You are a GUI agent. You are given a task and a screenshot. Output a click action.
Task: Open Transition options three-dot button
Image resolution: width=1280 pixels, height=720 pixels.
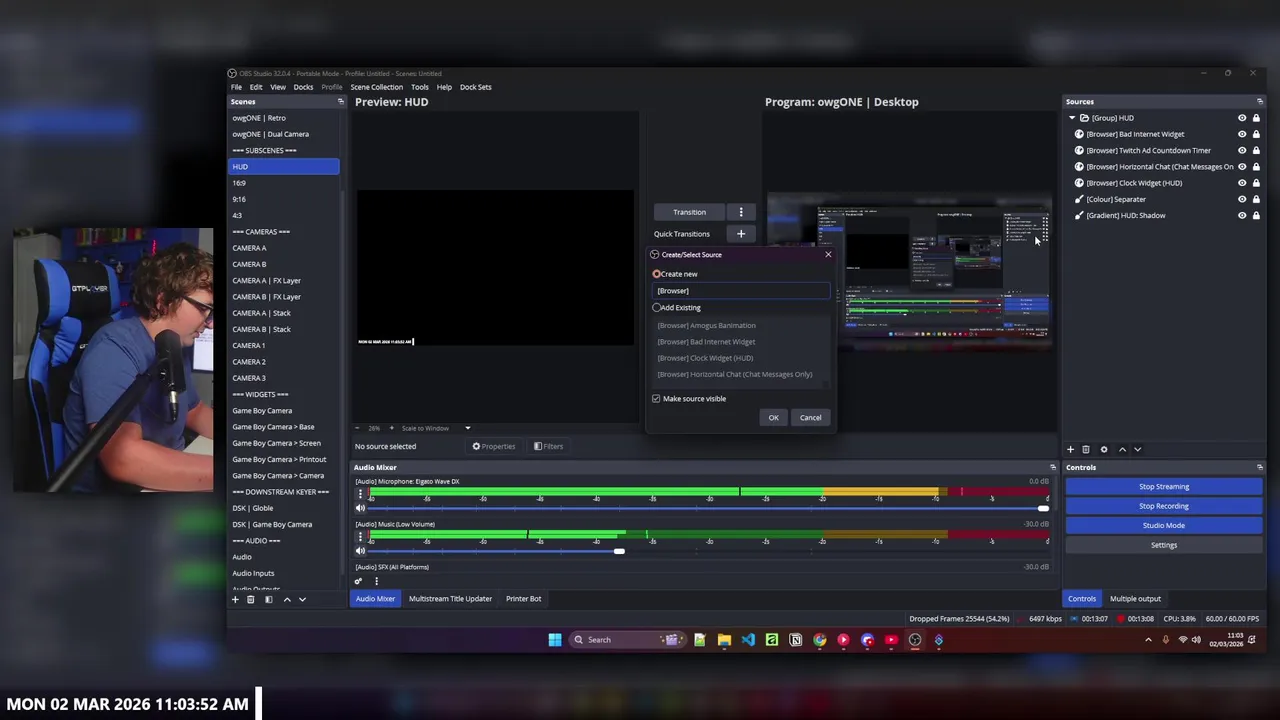pos(741,212)
